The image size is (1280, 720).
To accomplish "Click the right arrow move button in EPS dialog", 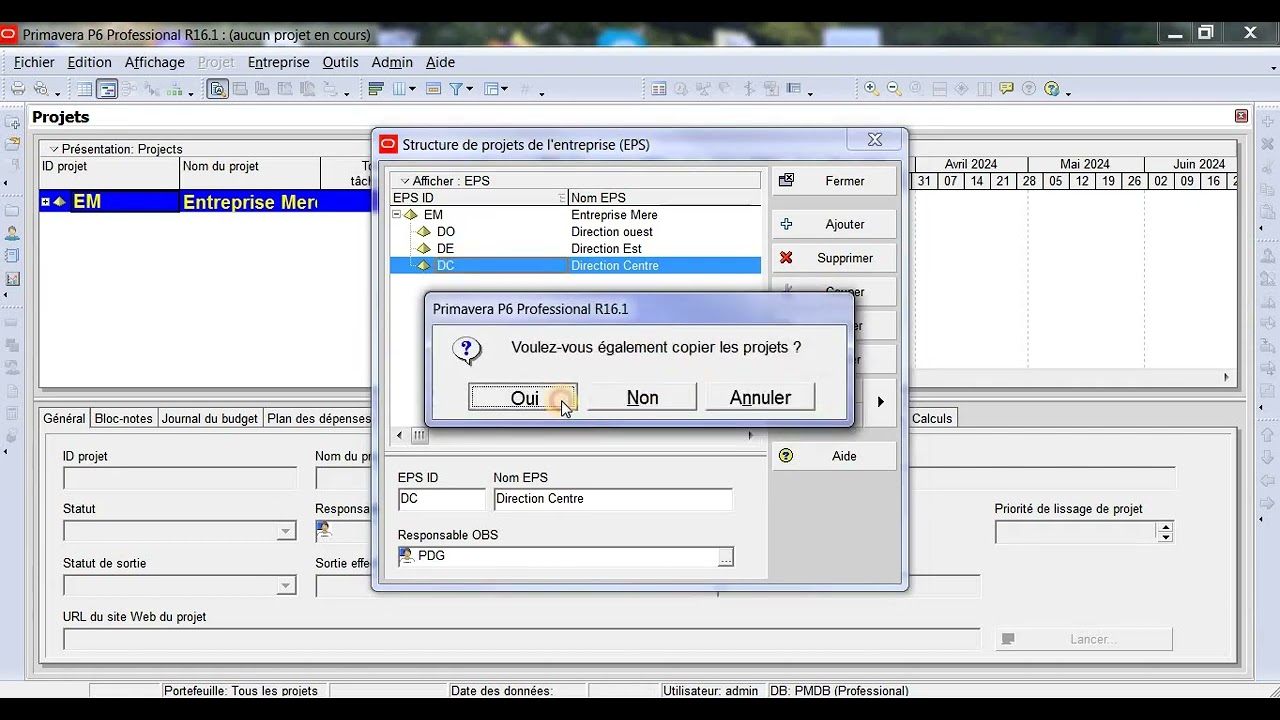I will (880, 402).
